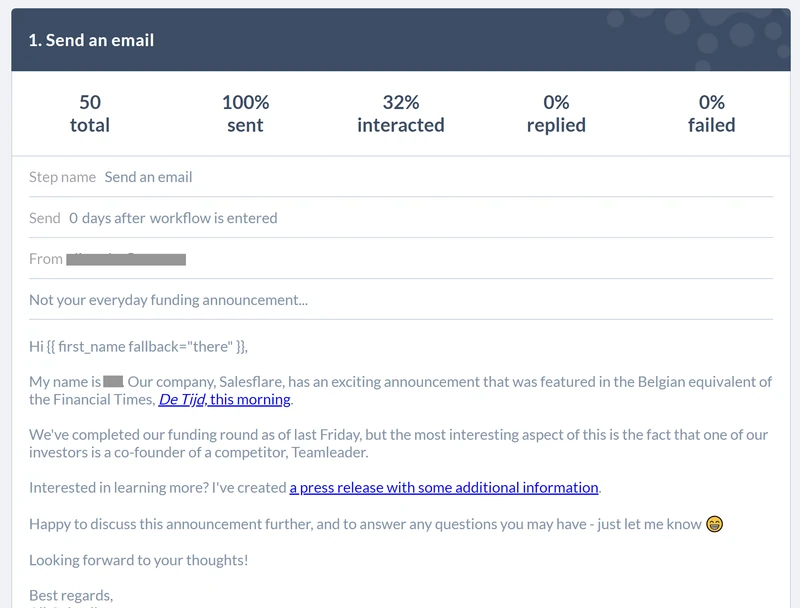Select the 50 total statistic
This screenshot has height=608, width=800.
pyautogui.click(x=90, y=114)
